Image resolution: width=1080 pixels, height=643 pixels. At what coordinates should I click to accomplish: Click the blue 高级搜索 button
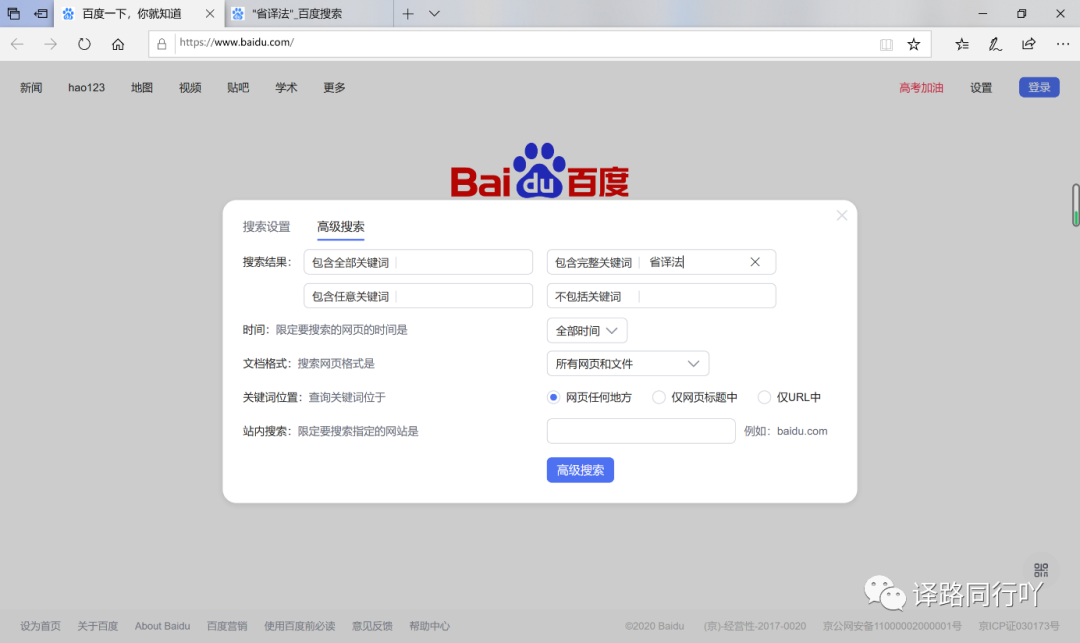pos(580,470)
